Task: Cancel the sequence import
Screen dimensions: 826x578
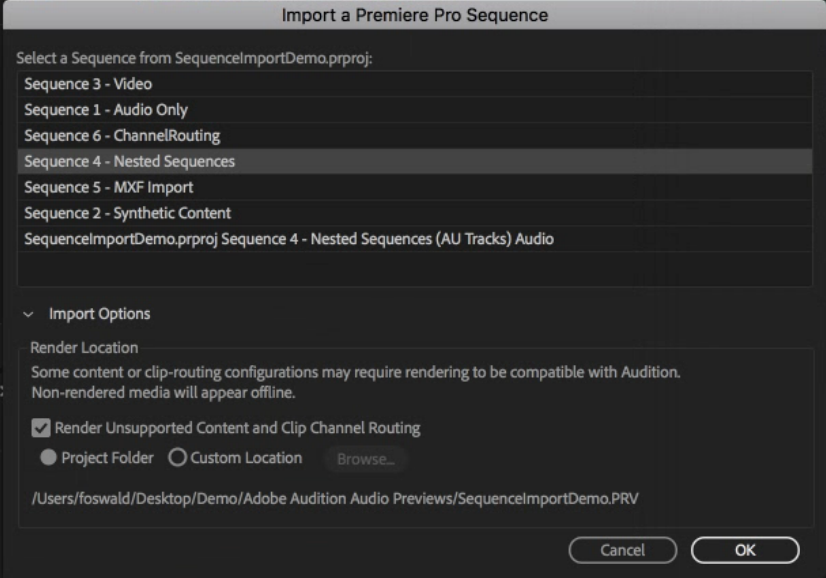Action: click(622, 550)
